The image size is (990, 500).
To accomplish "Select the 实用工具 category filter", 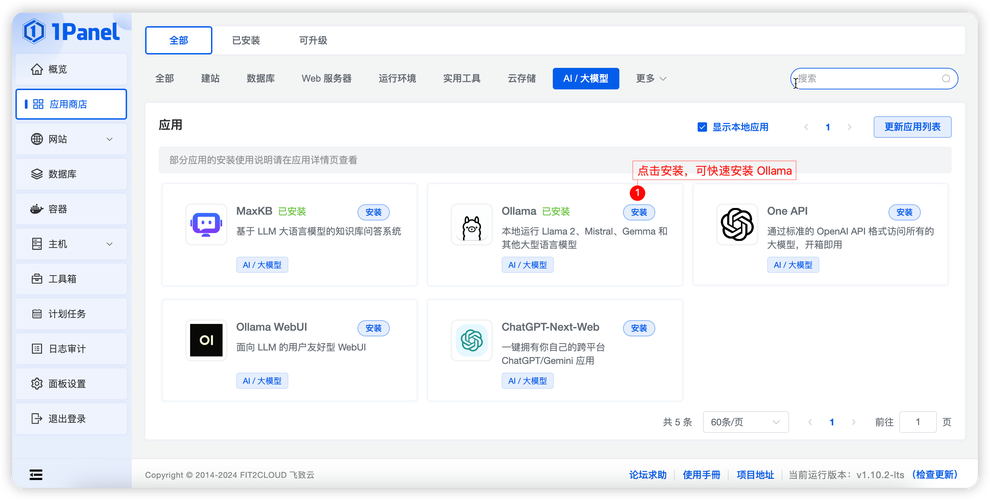I will point(462,78).
